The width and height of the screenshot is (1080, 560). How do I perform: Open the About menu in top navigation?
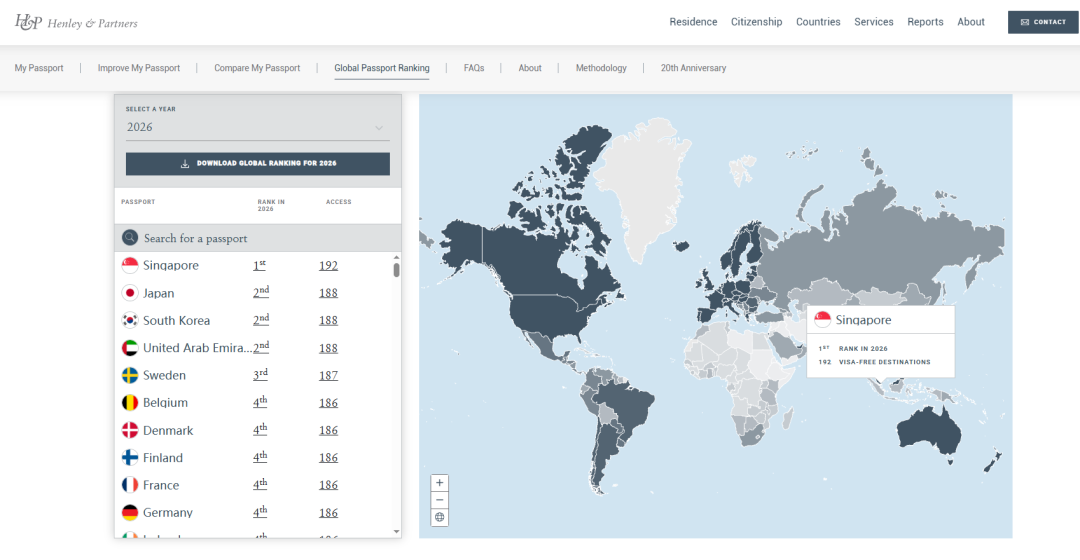(x=970, y=22)
